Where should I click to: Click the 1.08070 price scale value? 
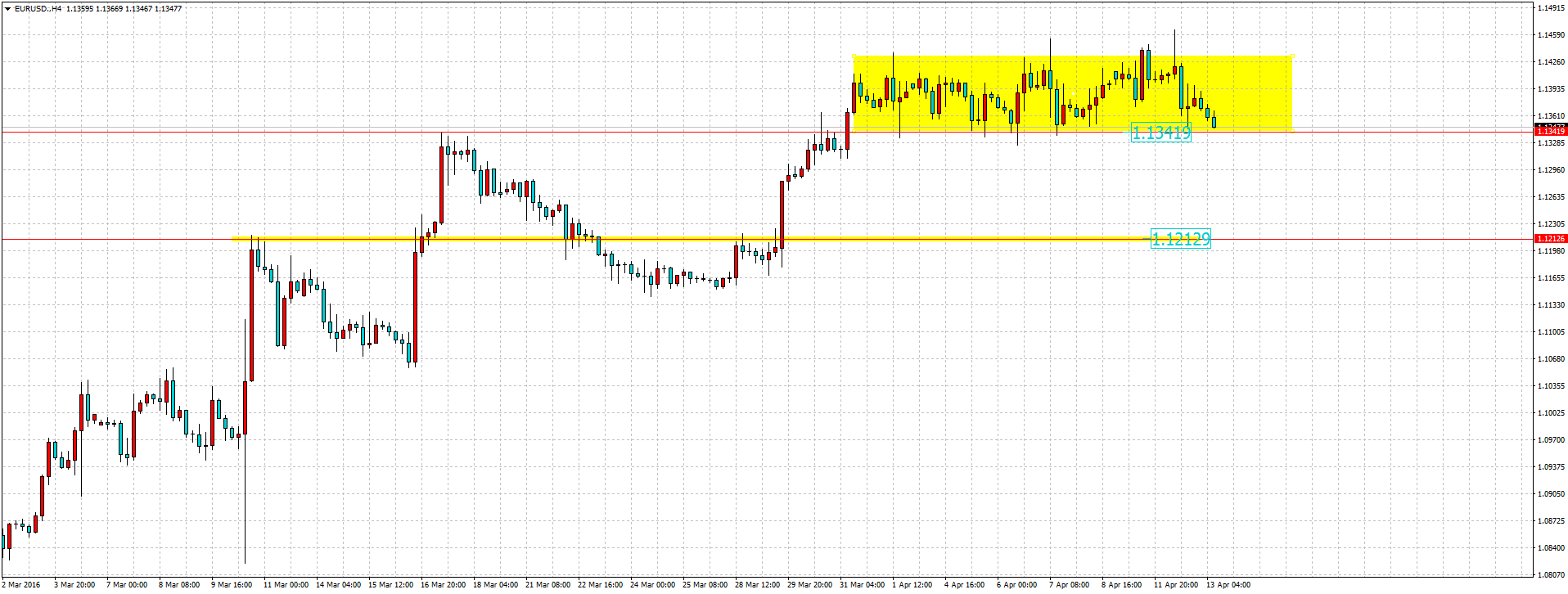(1549, 574)
